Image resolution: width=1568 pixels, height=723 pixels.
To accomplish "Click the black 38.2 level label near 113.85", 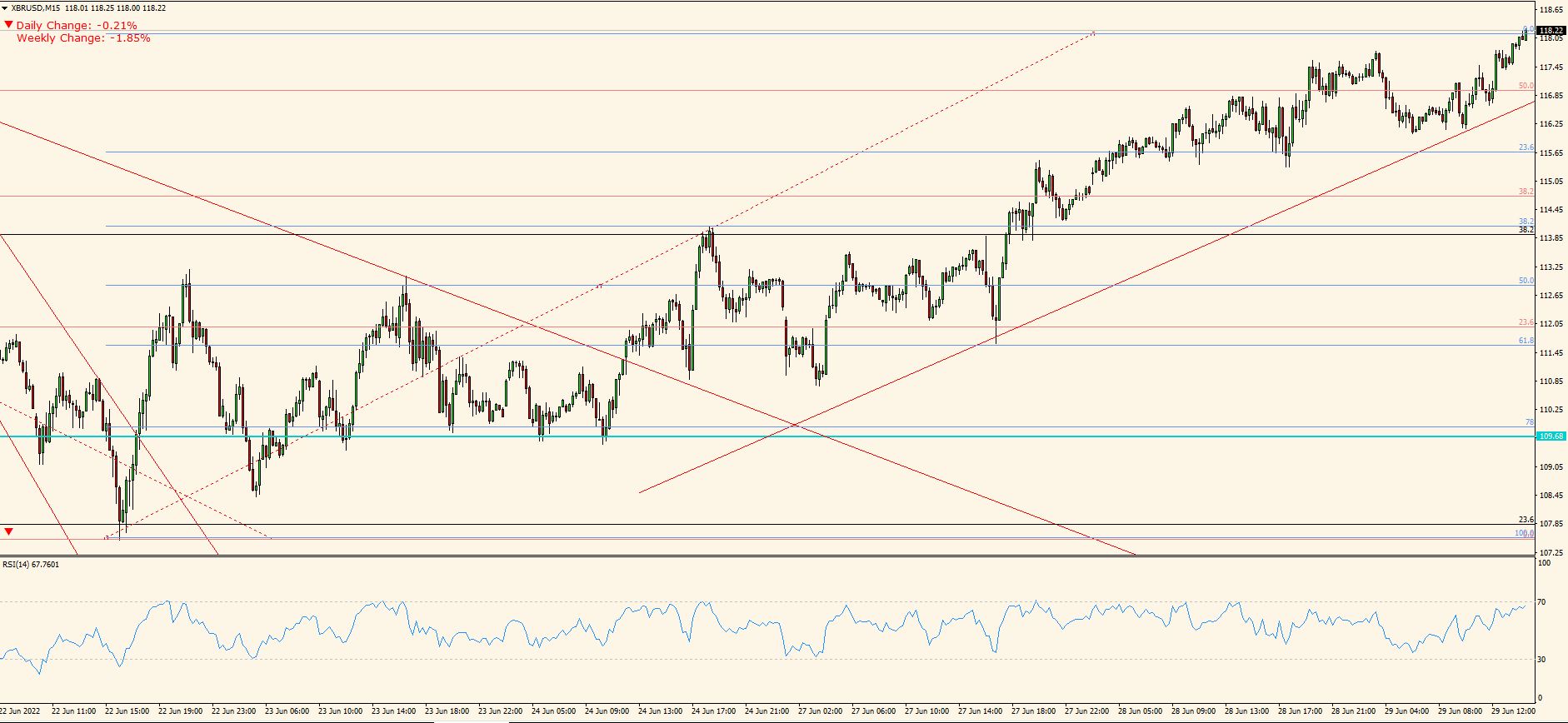I will (x=1526, y=230).
